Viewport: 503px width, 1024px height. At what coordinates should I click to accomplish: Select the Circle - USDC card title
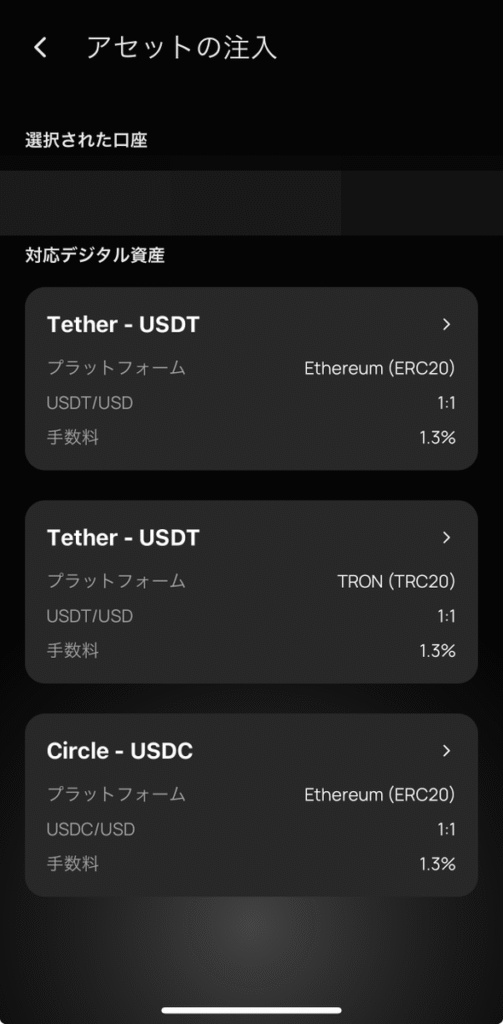[120, 751]
